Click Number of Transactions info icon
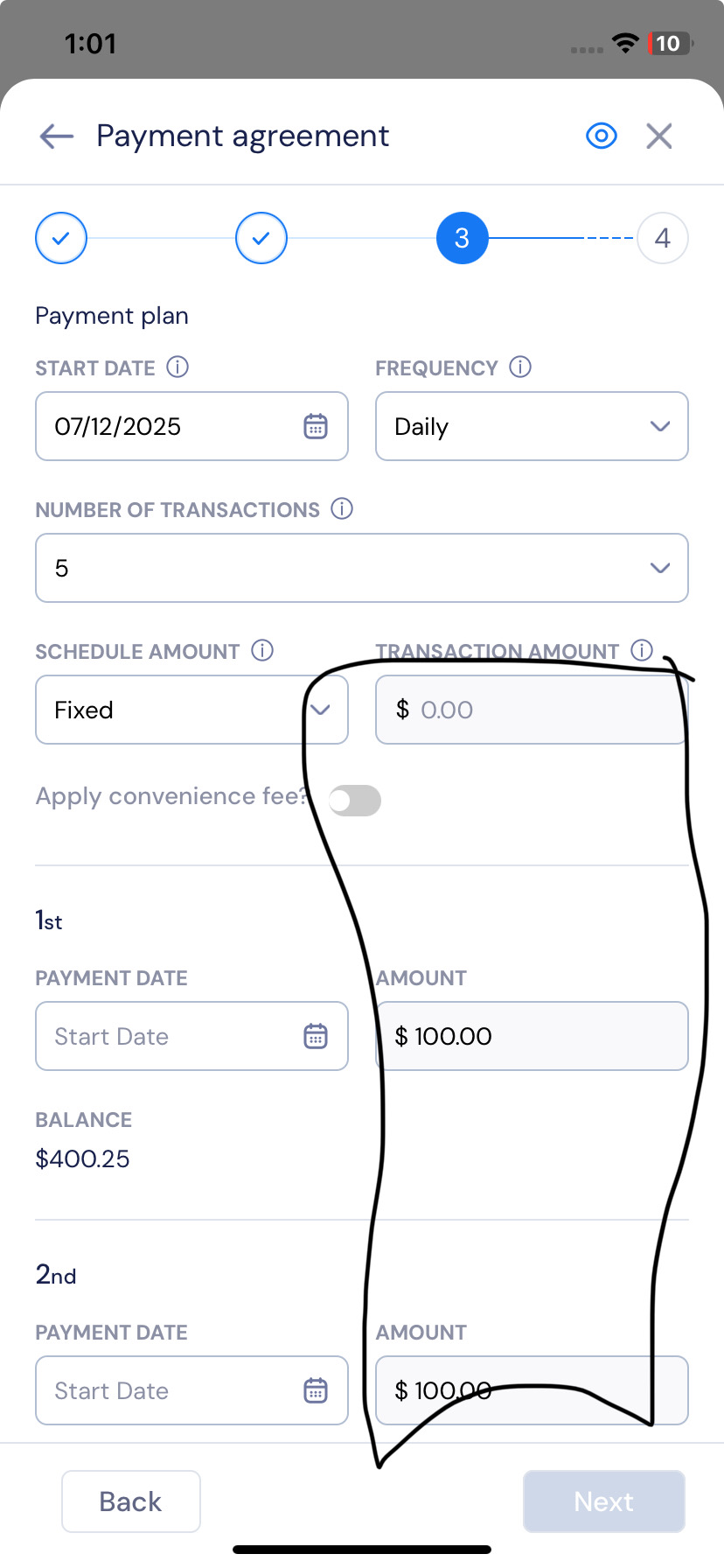The image size is (724, 1568). point(342,509)
